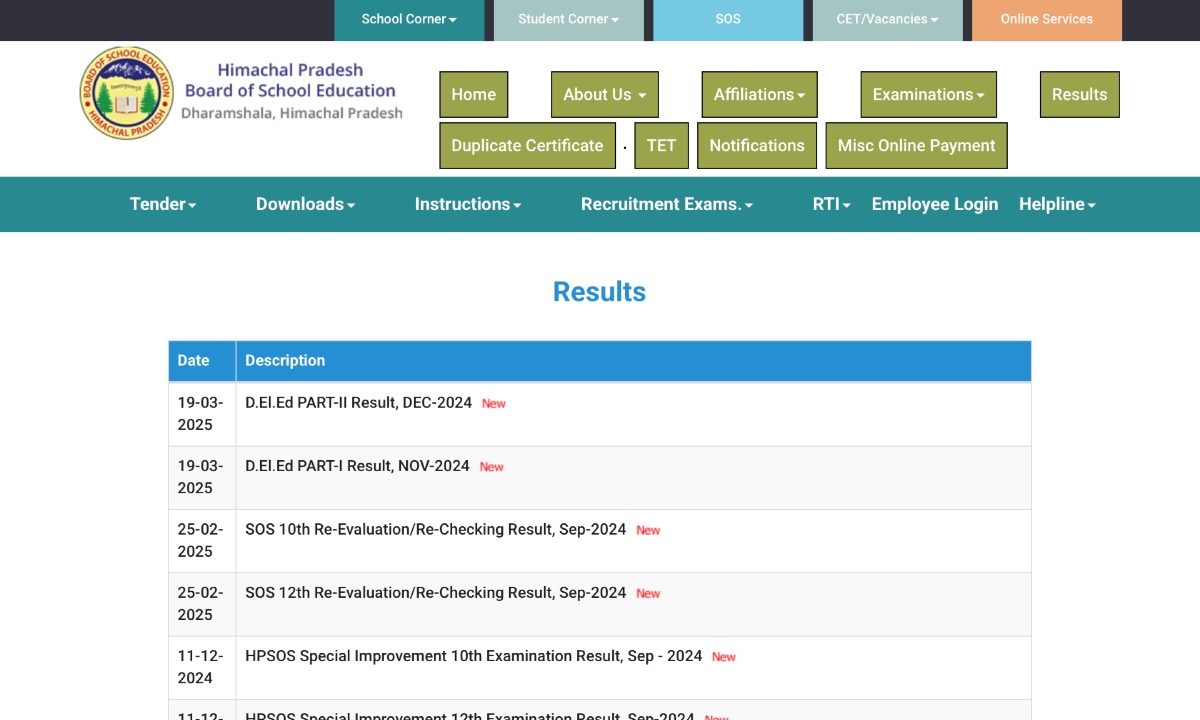Expand the Downloads menu
1200x720 pixels.
[x=306, y=204]
